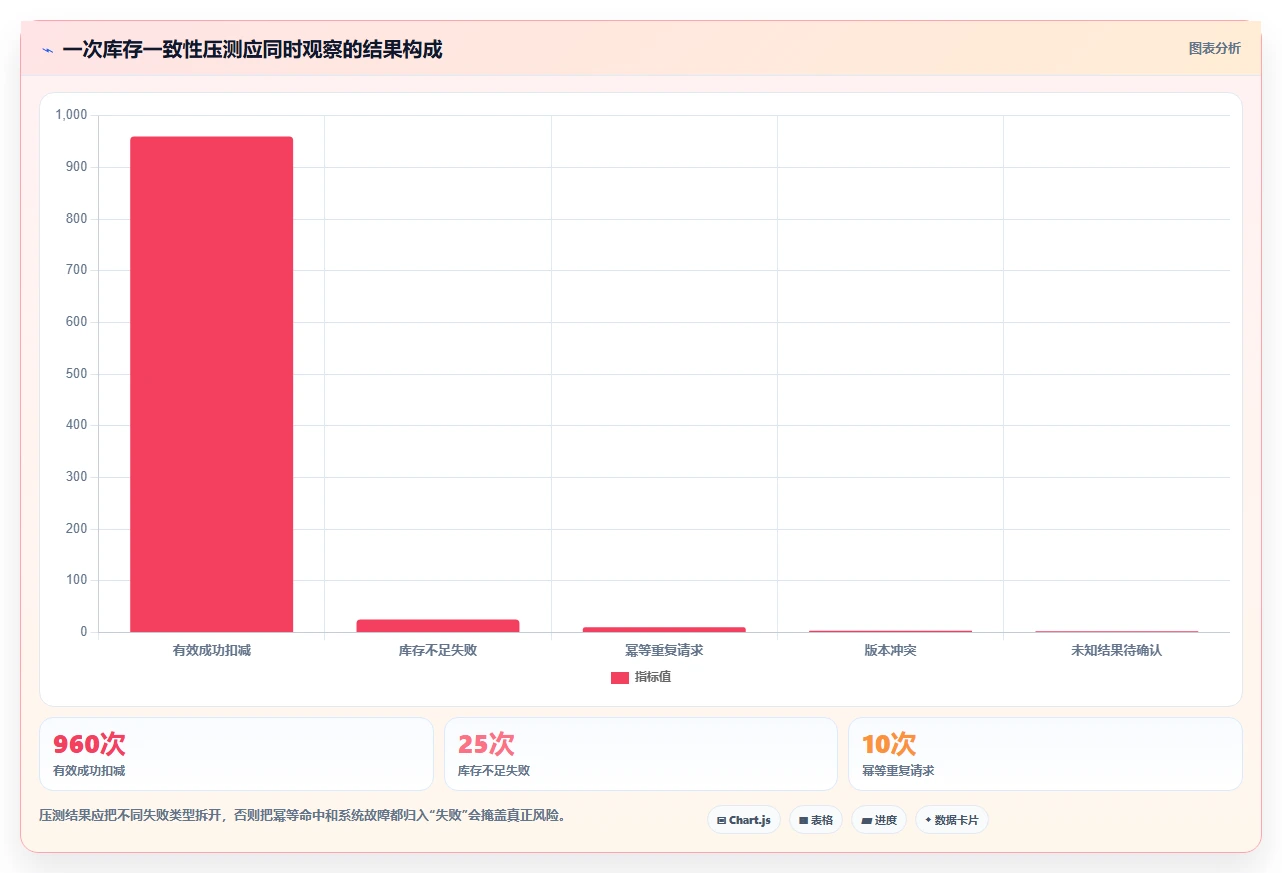This screenshot has width=1282, height=873.
Task: Click the Chart.js tag chip
Action: (x=744, y=820)
